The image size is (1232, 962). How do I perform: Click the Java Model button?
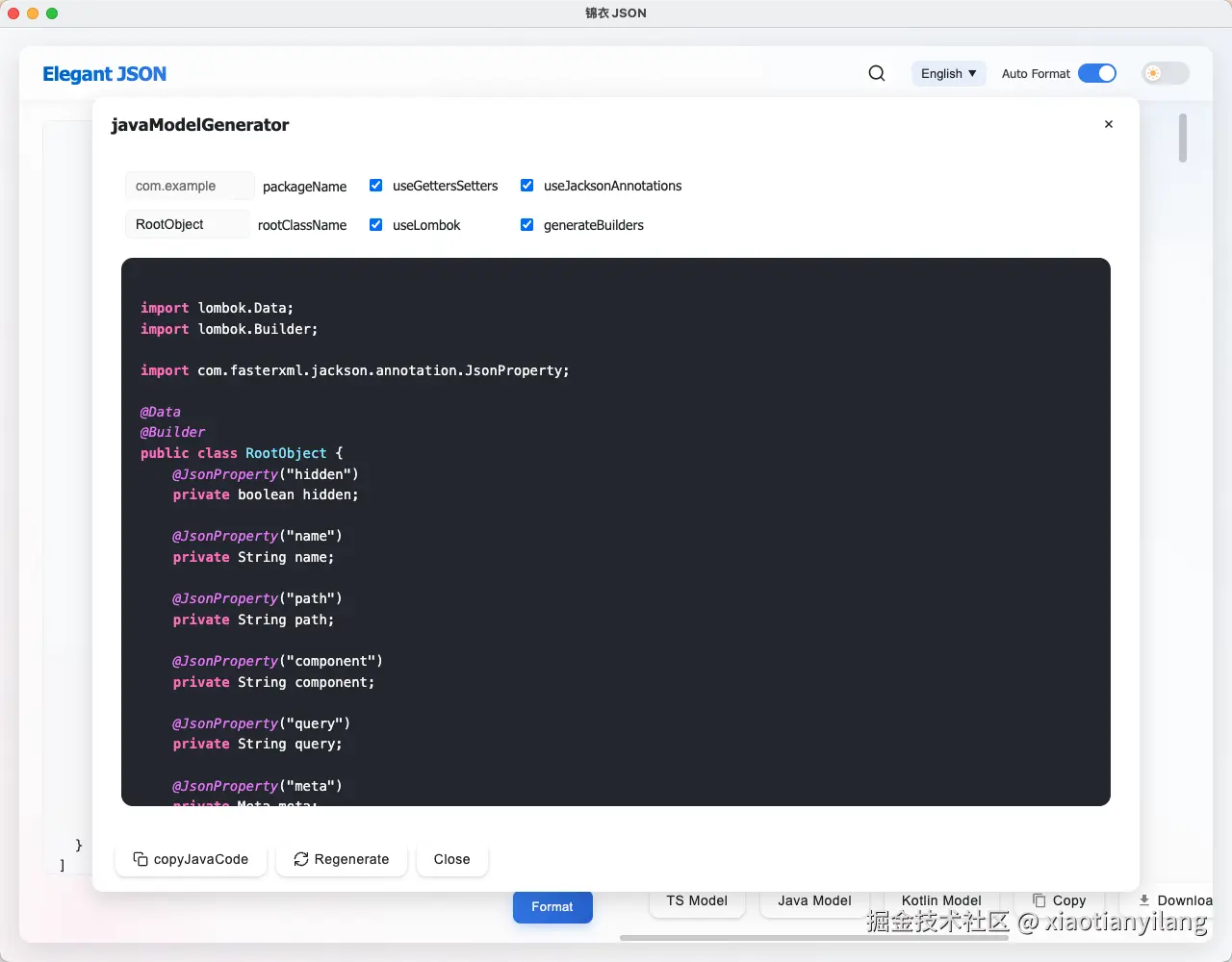(815, 901)
